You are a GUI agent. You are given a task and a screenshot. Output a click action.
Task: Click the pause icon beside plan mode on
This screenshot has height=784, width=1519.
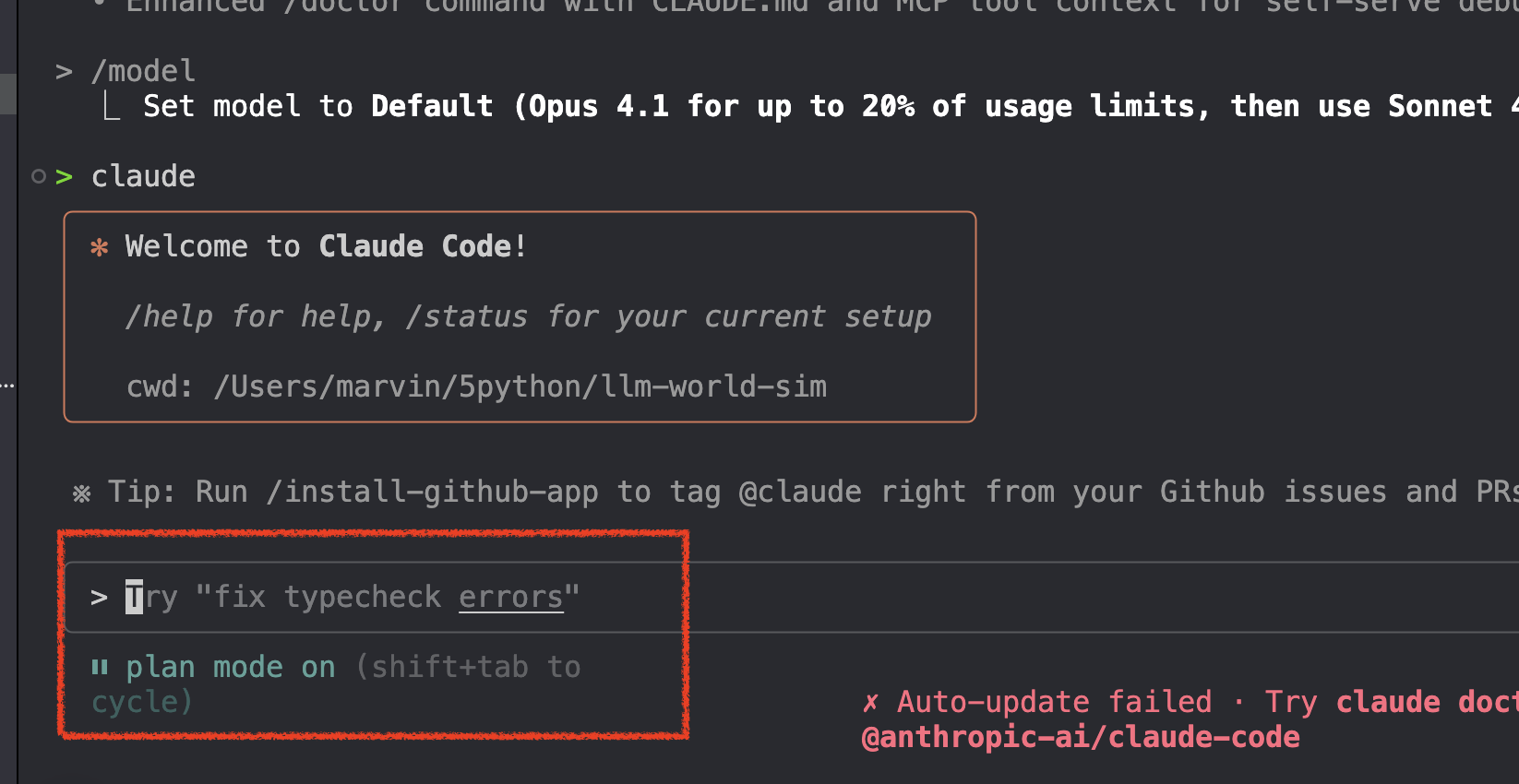pos(100,667)
